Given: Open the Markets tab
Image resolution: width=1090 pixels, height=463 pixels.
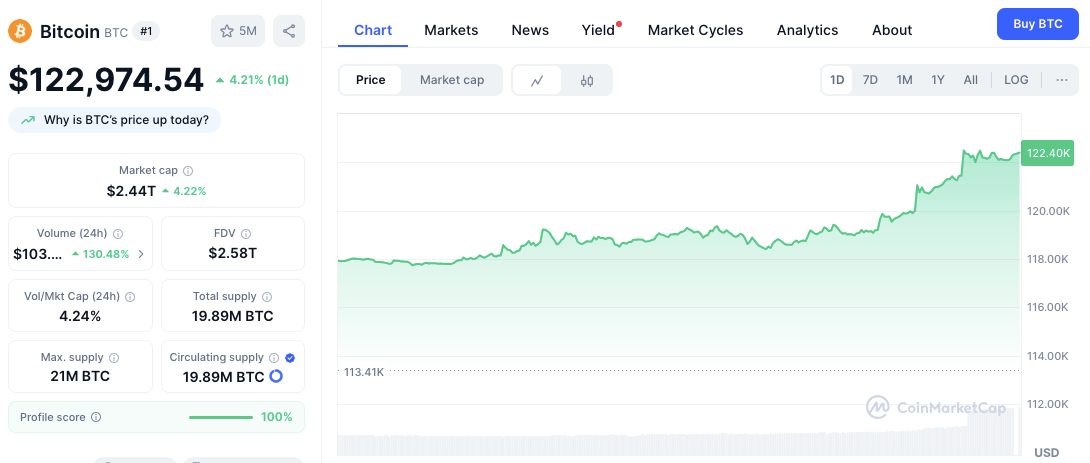Looking at the screenshot, I should click(451, 30).
